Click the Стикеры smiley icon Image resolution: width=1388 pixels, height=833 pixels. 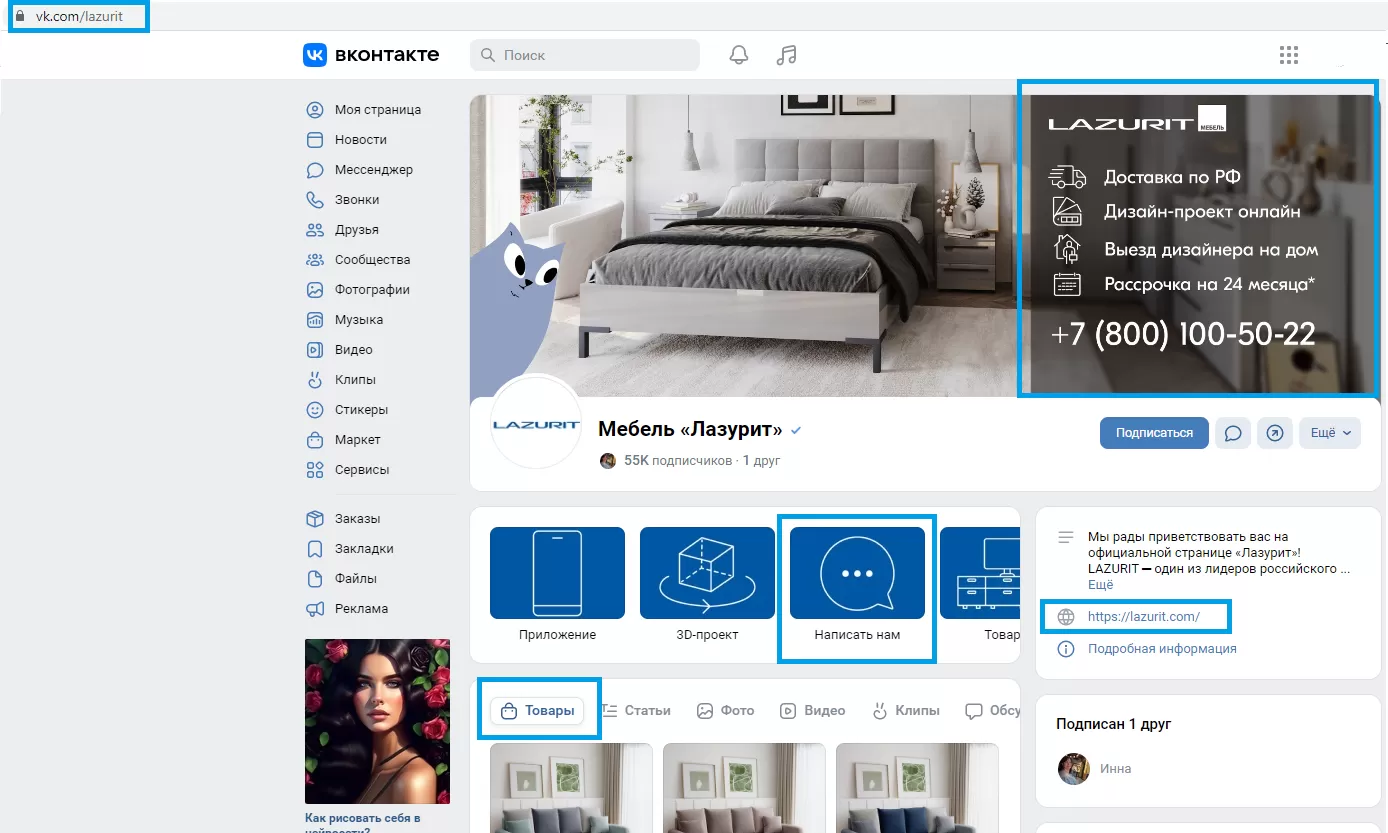point(315,410)
